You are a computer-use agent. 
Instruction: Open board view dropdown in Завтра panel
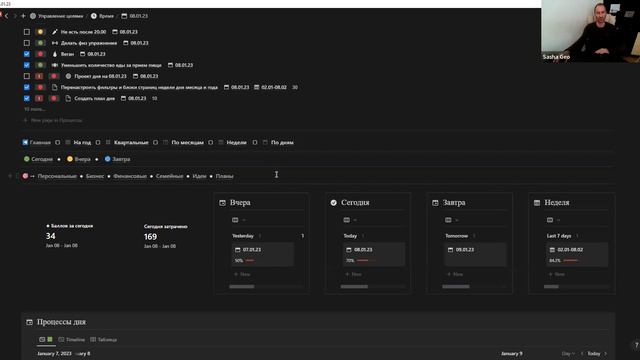click(x=452, y=220)
